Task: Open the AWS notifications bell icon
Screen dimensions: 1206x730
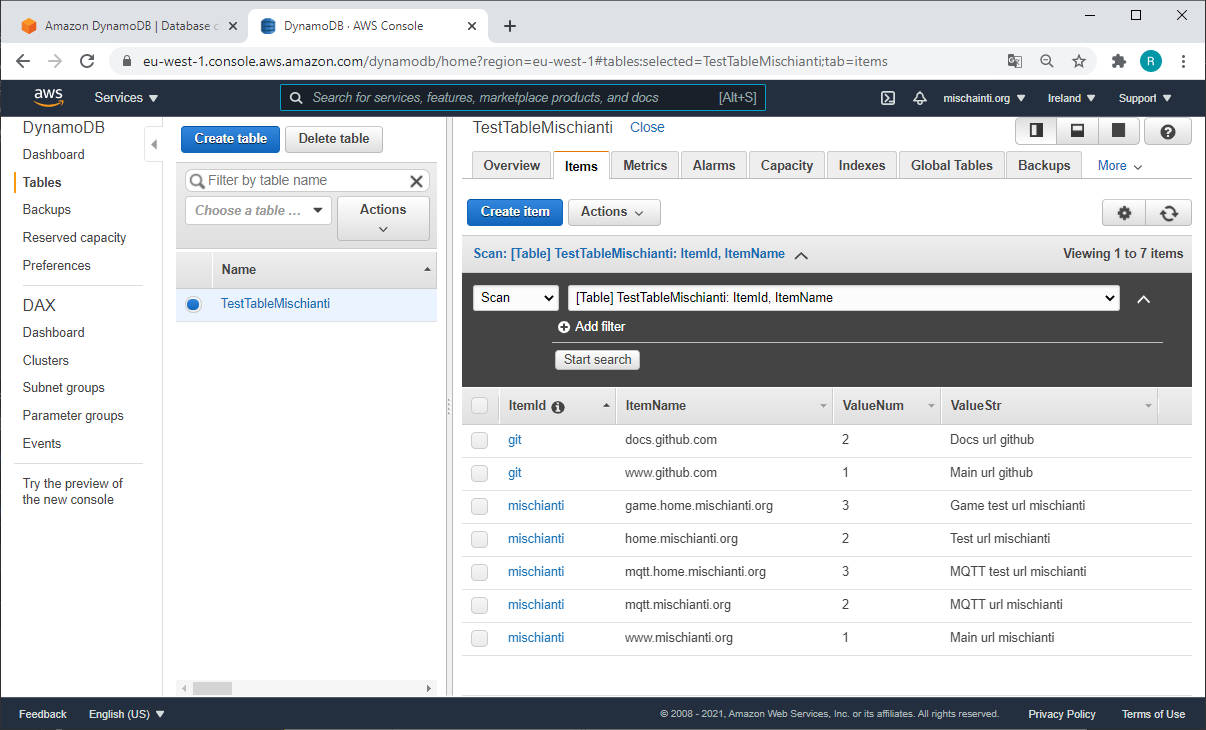Action: pyautogui.click(x=919, y=97)
